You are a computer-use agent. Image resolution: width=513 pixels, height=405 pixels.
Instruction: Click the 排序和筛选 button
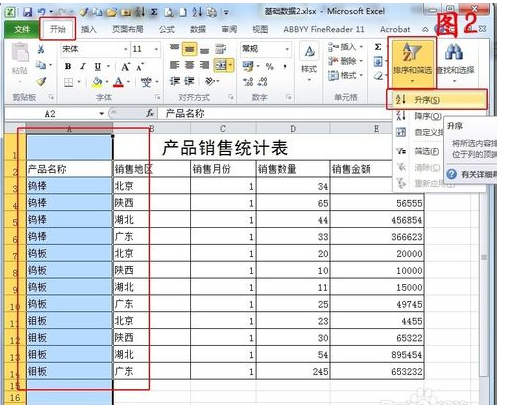point(412,62)
